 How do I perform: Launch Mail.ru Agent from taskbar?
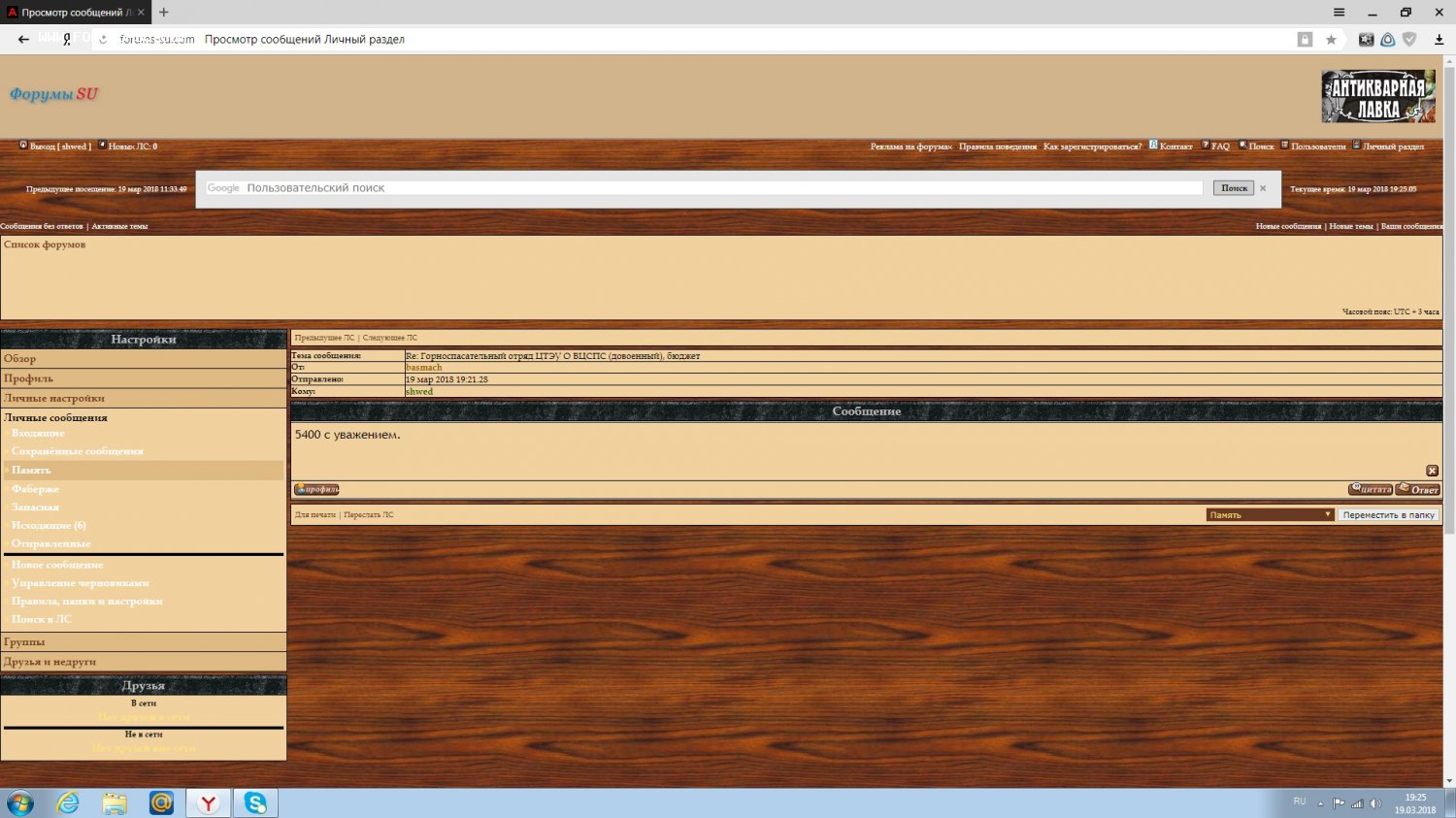pyautogui.click(x=161, y=802)
